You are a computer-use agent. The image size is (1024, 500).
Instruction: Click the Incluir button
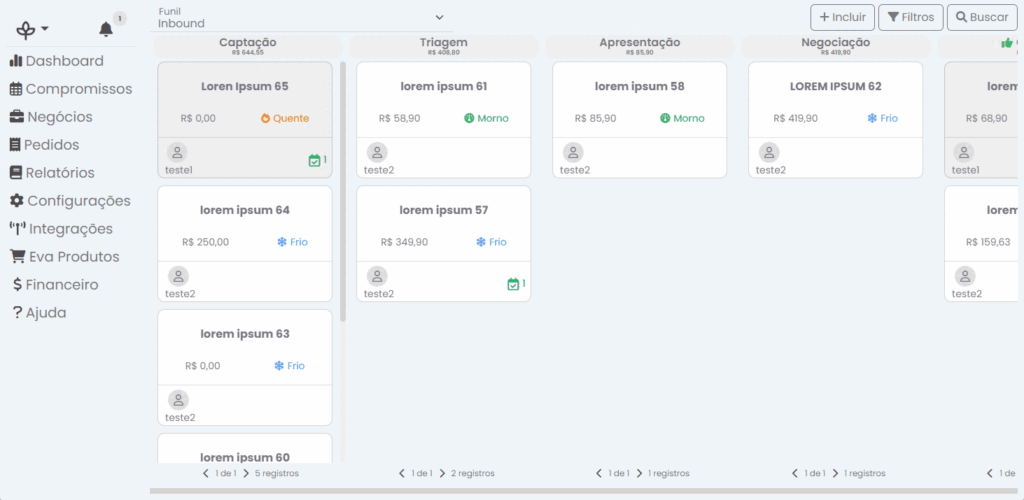[x=842, y=17]
